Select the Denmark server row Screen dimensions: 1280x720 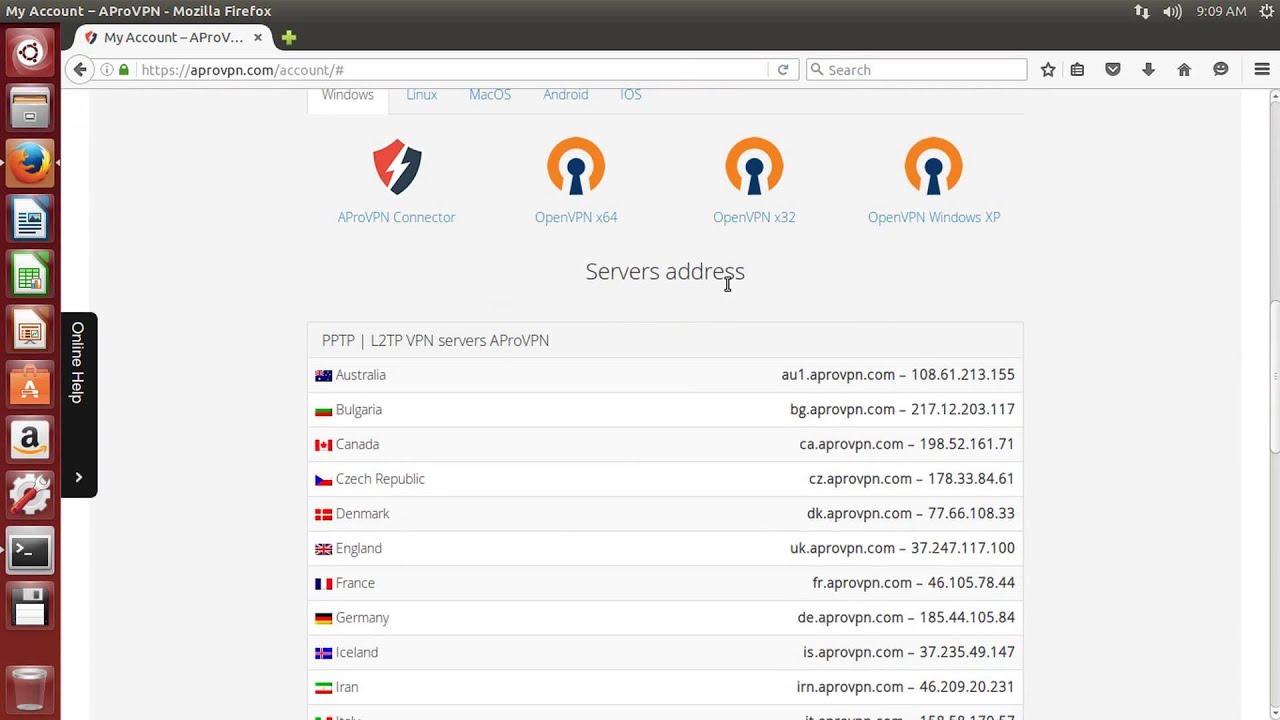665,514
